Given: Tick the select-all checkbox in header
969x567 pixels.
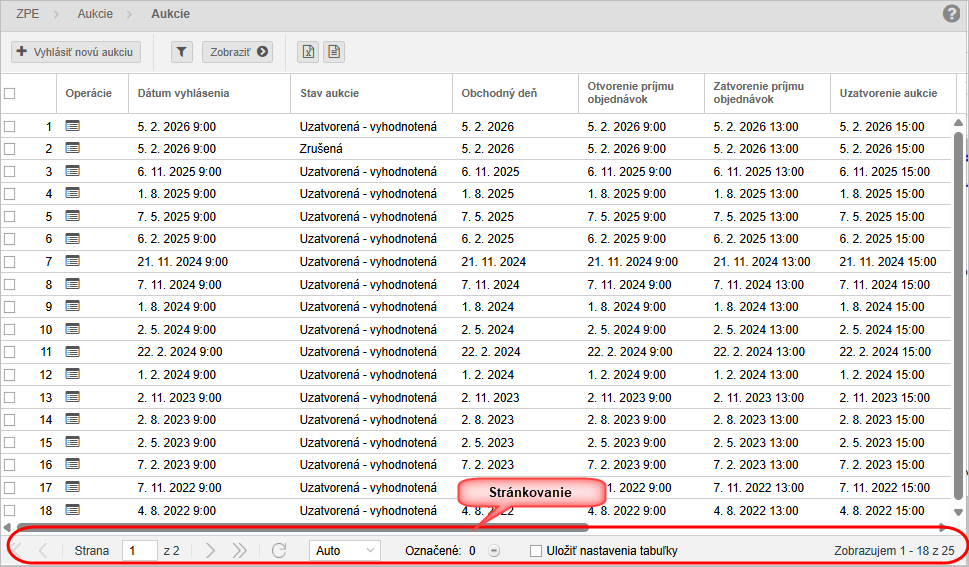Looking at the screenshot, I should click(x=10, y=94).
